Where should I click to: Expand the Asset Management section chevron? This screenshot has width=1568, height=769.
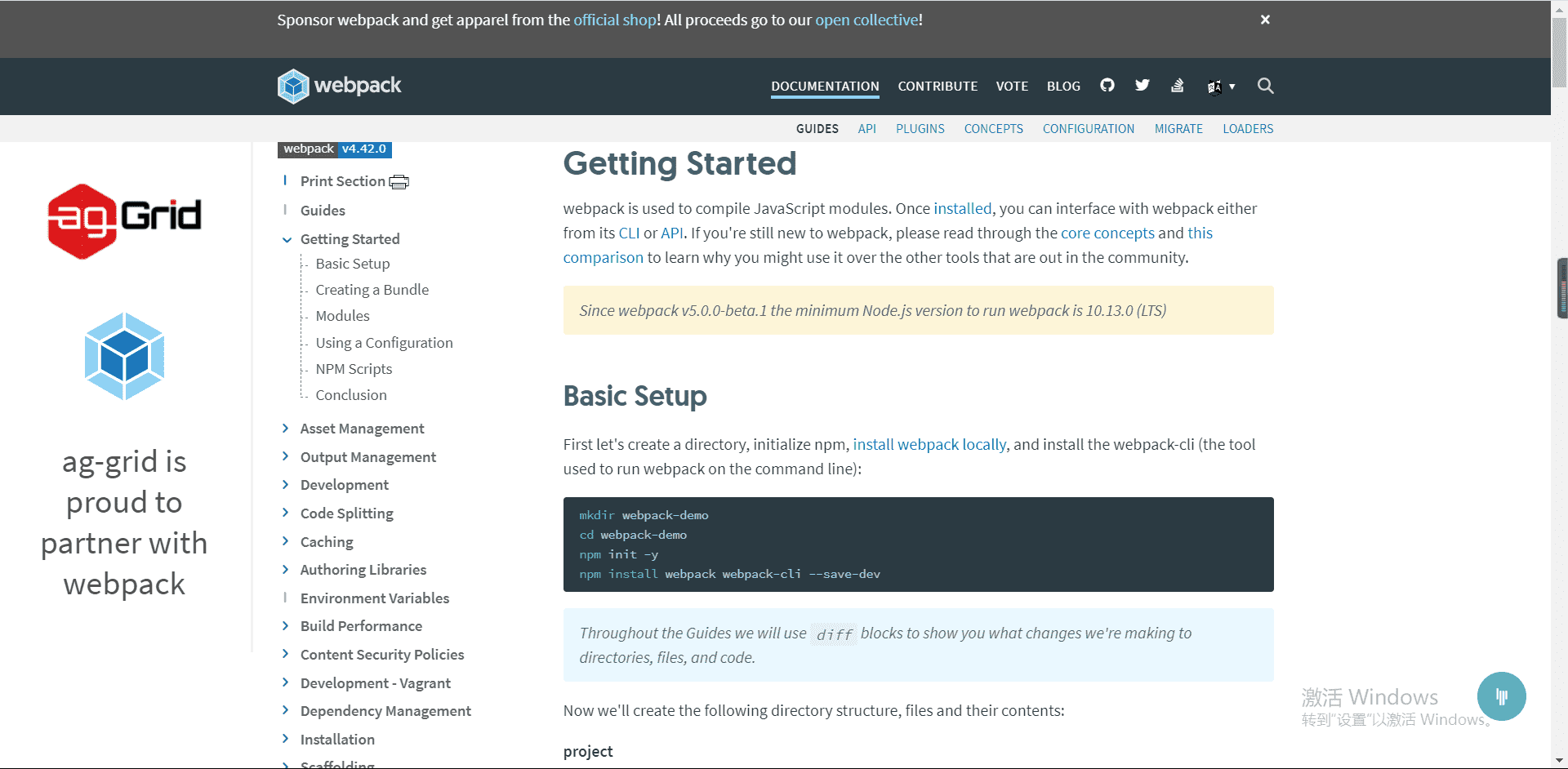285,428
